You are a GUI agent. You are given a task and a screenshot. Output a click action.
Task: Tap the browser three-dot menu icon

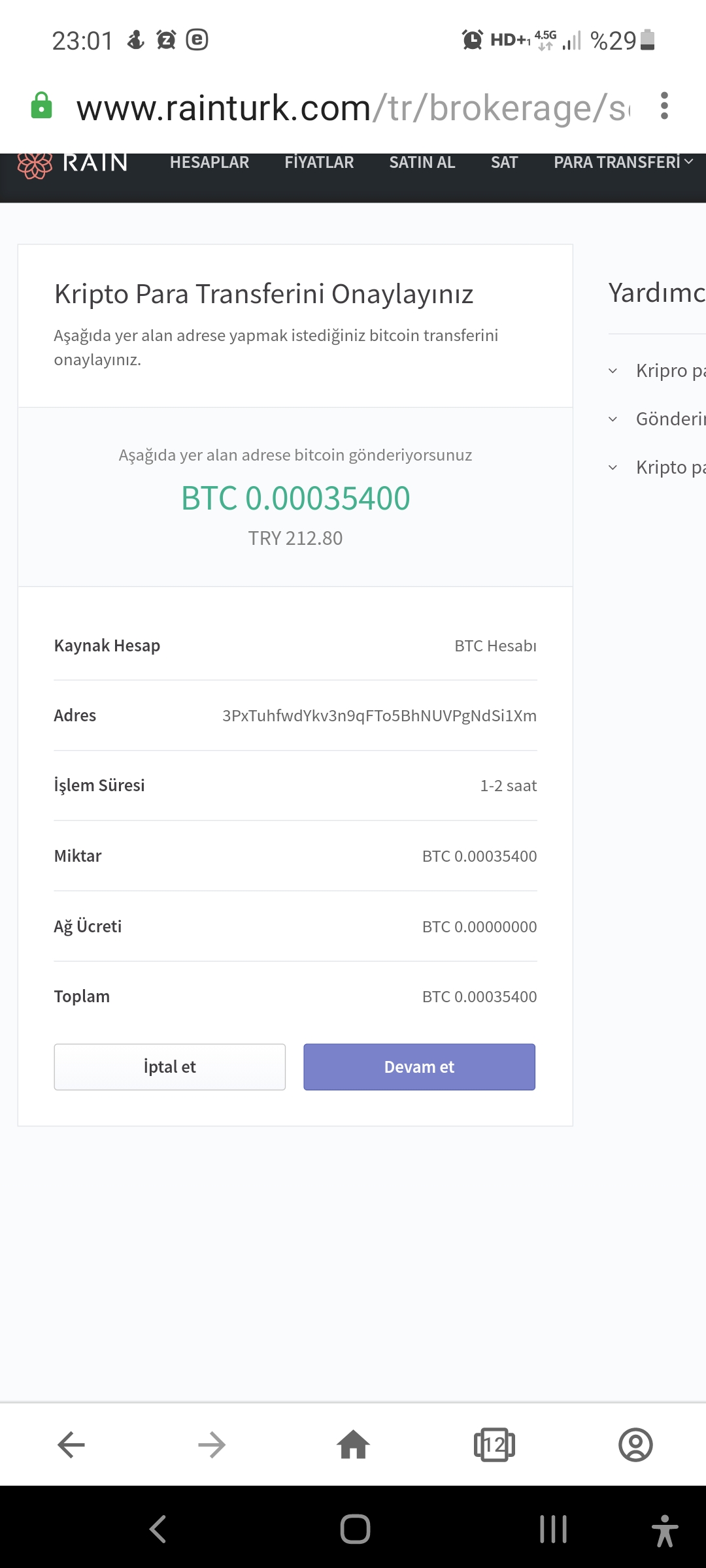(664, 106)
